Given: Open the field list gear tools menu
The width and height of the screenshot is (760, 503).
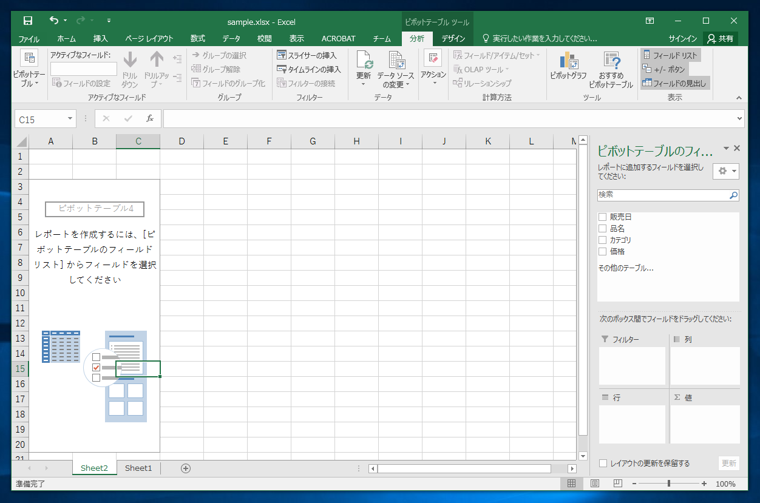Looking at the screenshot, I should coord(726,171).
